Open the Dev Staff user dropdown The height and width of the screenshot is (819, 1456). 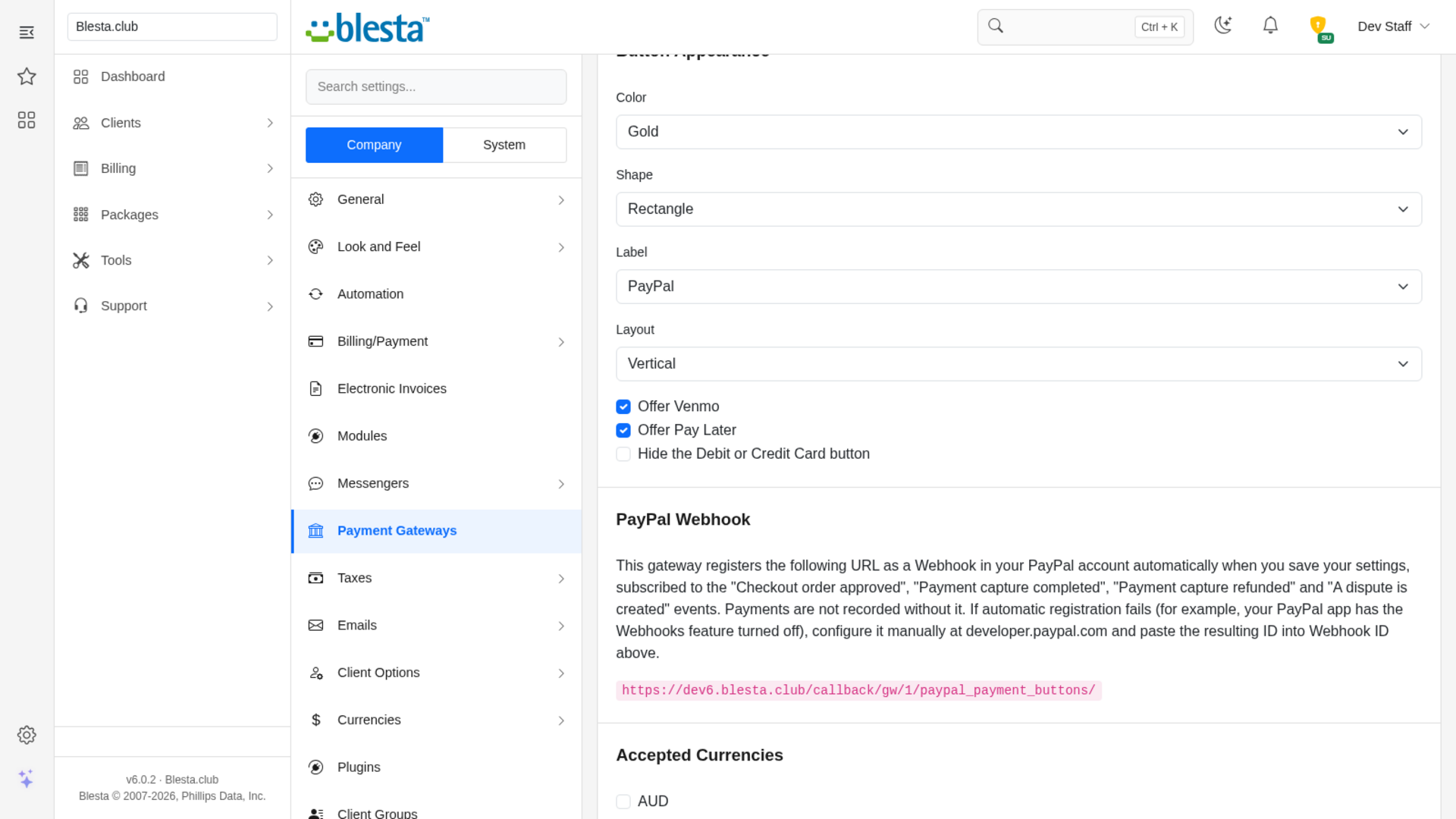1393,27
